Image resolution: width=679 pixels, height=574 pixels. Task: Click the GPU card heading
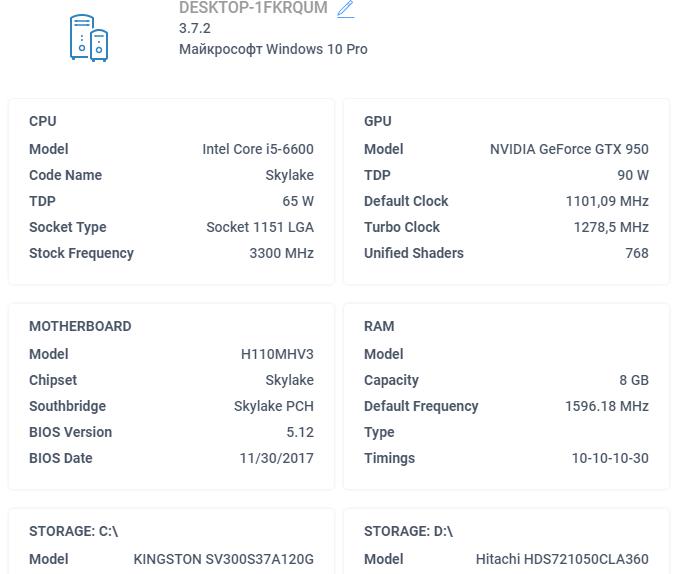click(378, 121)
